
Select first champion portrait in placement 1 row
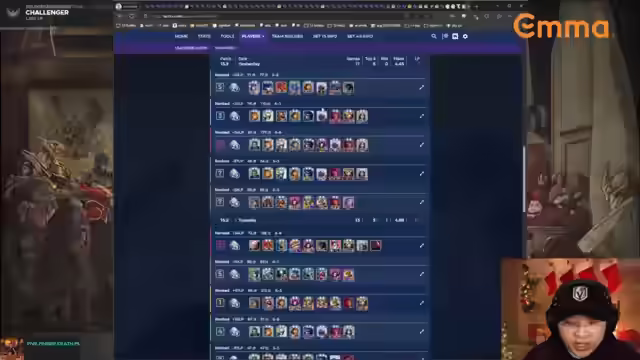click(254, 303)
